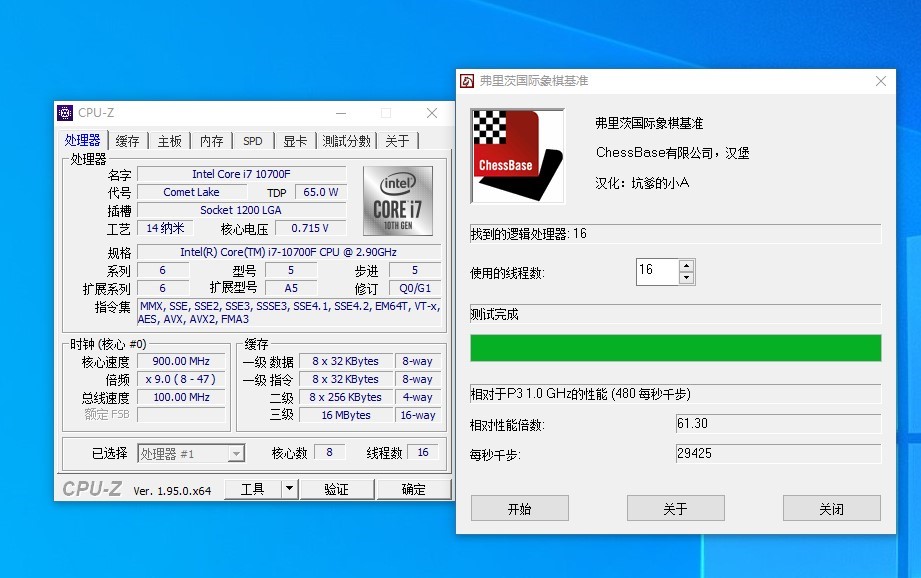Click the 关闭 button in the benchmark window
Screen dimensions: 921x578
[832, 508]
